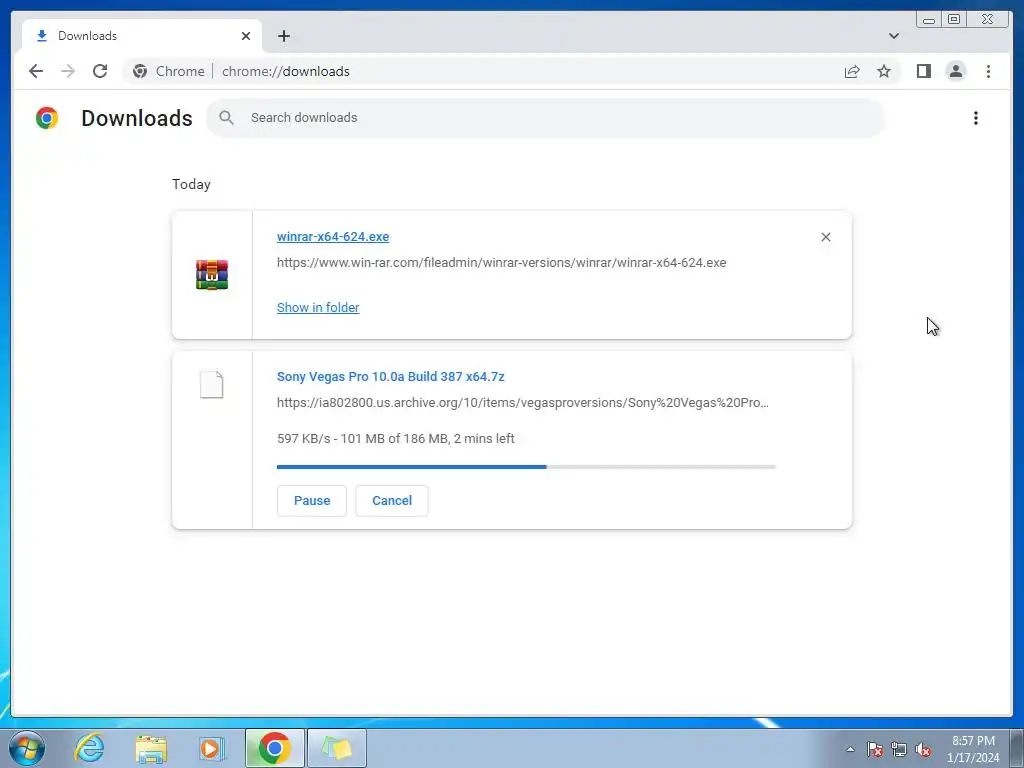Open Windows Explorer from the taskbar
The width and height of the screenshot is (1024, 768).
[x=151, y=748]
